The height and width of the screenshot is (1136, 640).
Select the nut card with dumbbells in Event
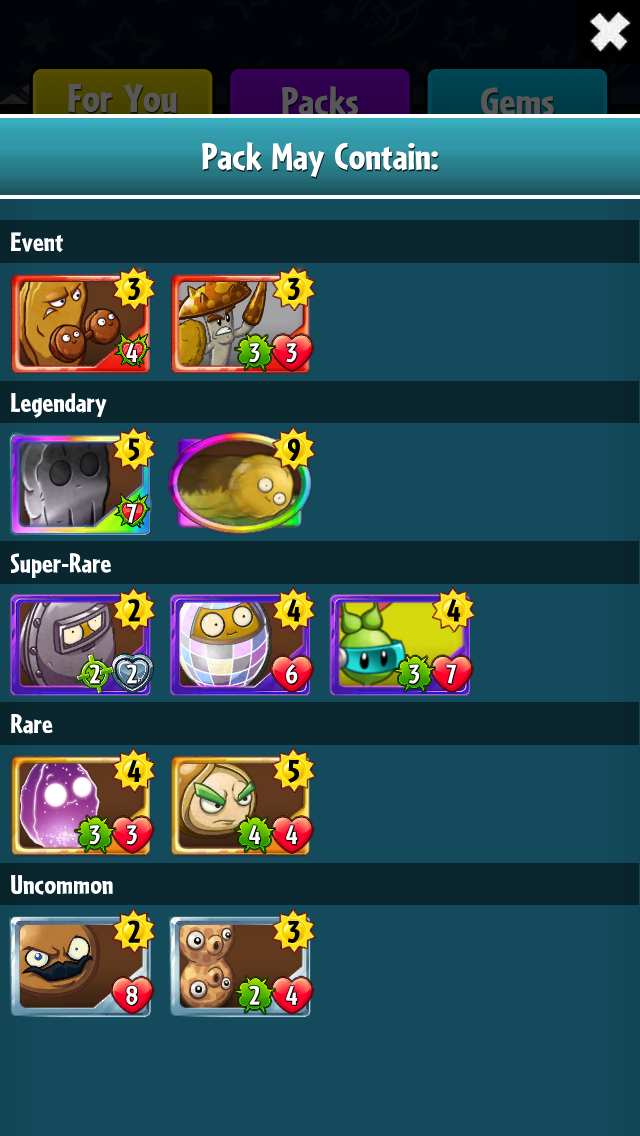[81, 323]
